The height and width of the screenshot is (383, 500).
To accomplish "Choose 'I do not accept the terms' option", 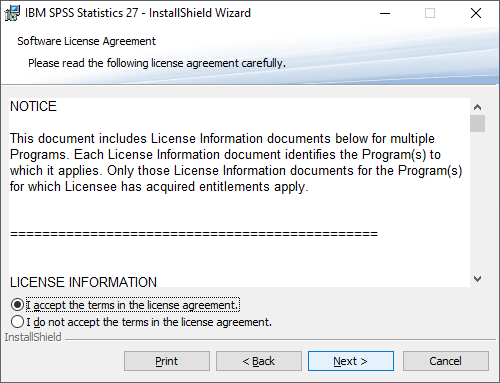I will tap(17, 322).
